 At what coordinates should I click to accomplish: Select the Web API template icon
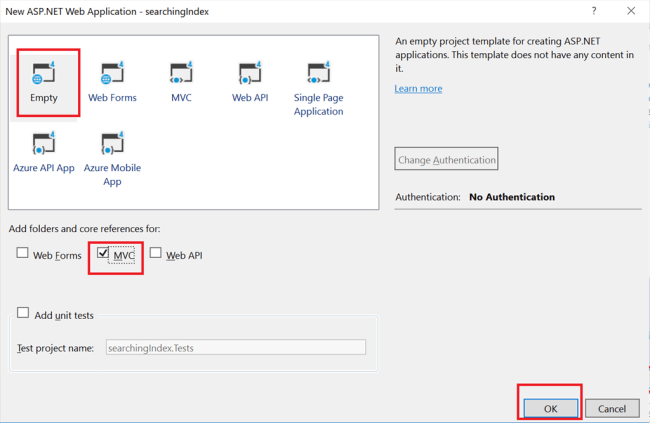pyautogui.click(x=250, y=73)
